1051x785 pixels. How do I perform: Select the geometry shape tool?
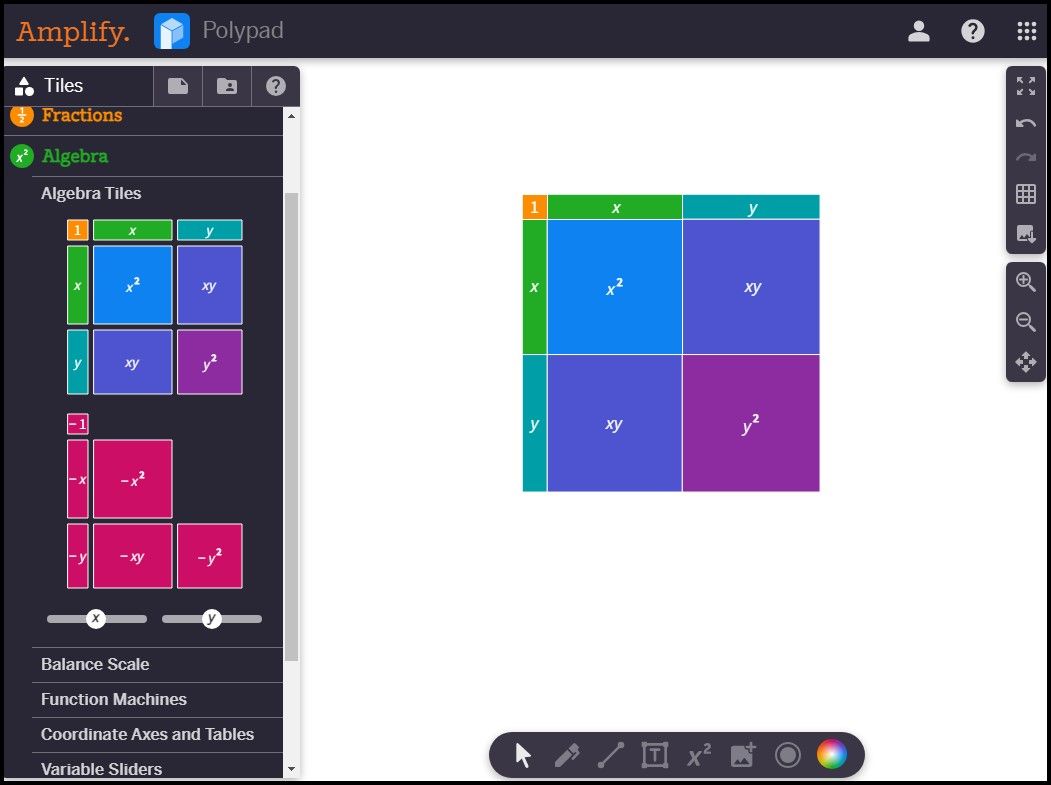787,755
